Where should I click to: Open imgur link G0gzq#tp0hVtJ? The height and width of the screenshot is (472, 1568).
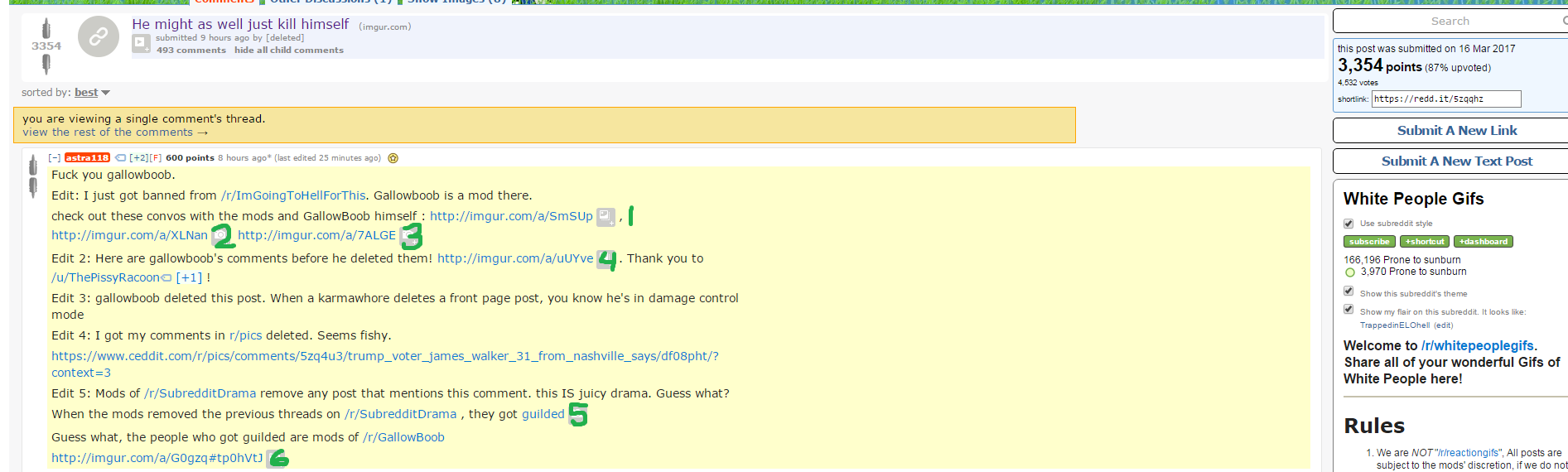pos(157,458)
